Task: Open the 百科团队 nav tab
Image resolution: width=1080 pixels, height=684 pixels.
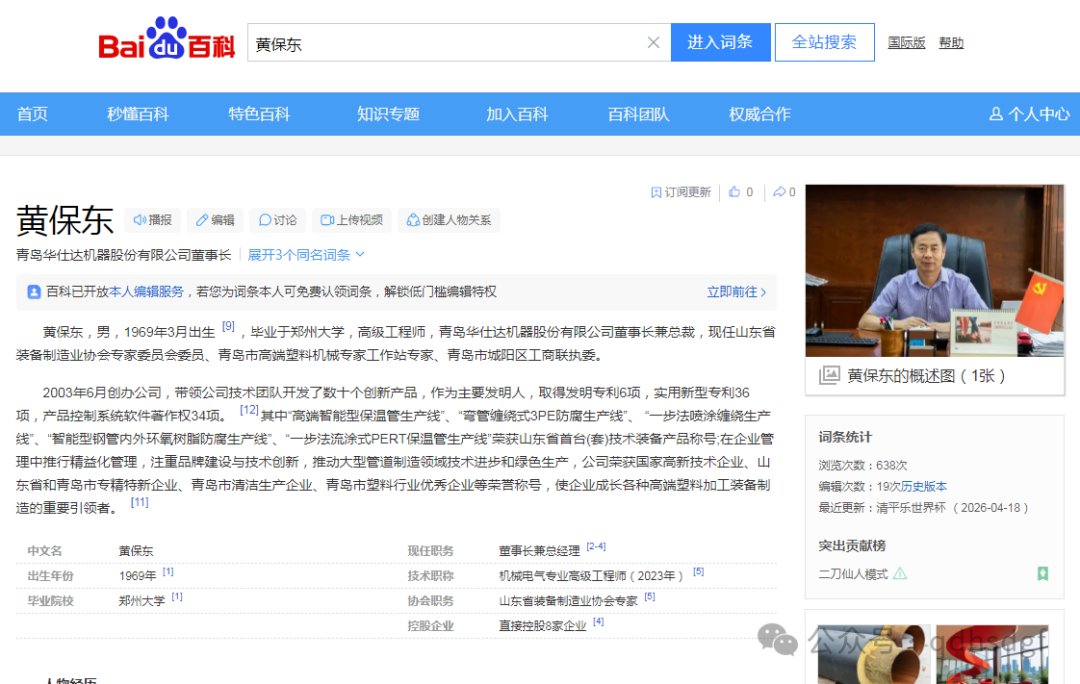Action: coord(638,114)
